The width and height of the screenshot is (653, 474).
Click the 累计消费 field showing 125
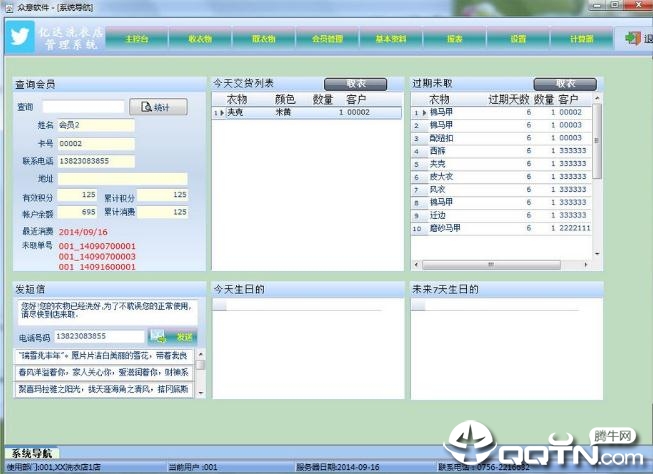pyautogui.click(x=162, y=212)
